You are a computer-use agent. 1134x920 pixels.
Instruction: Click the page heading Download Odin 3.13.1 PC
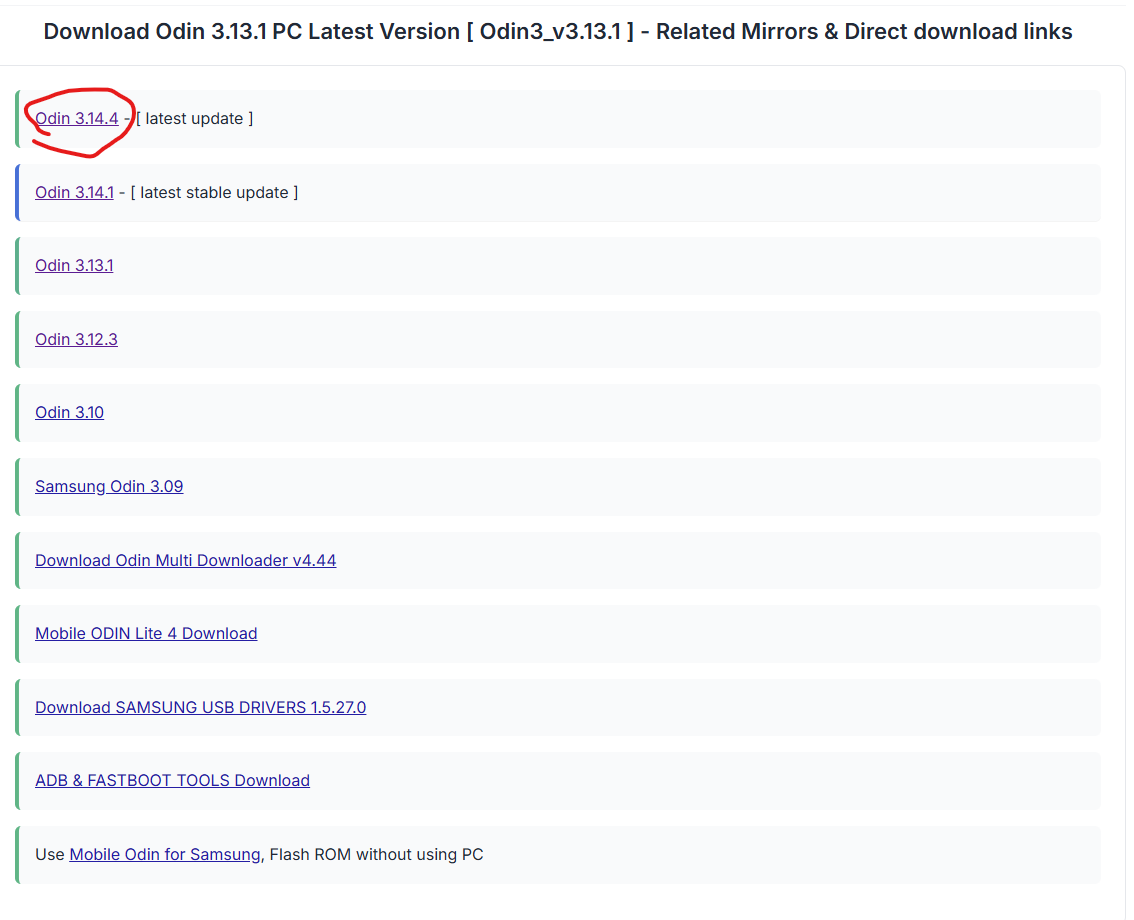(x=558, y=32)
